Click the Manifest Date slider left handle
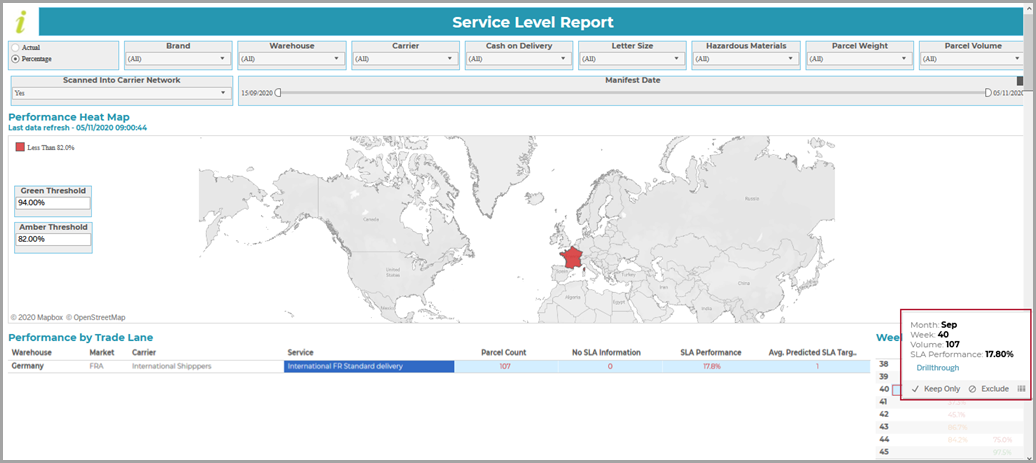The image size is (1036, 463). [278, 92]
